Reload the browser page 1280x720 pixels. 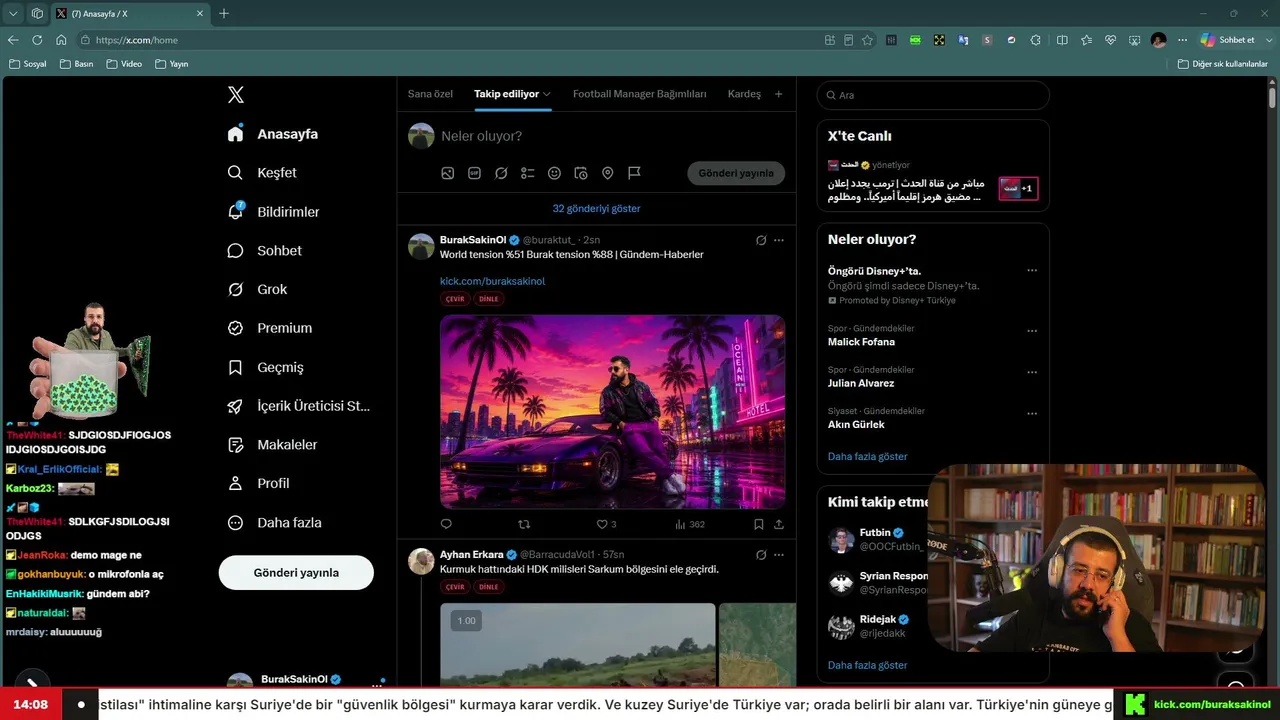point(37,40)
